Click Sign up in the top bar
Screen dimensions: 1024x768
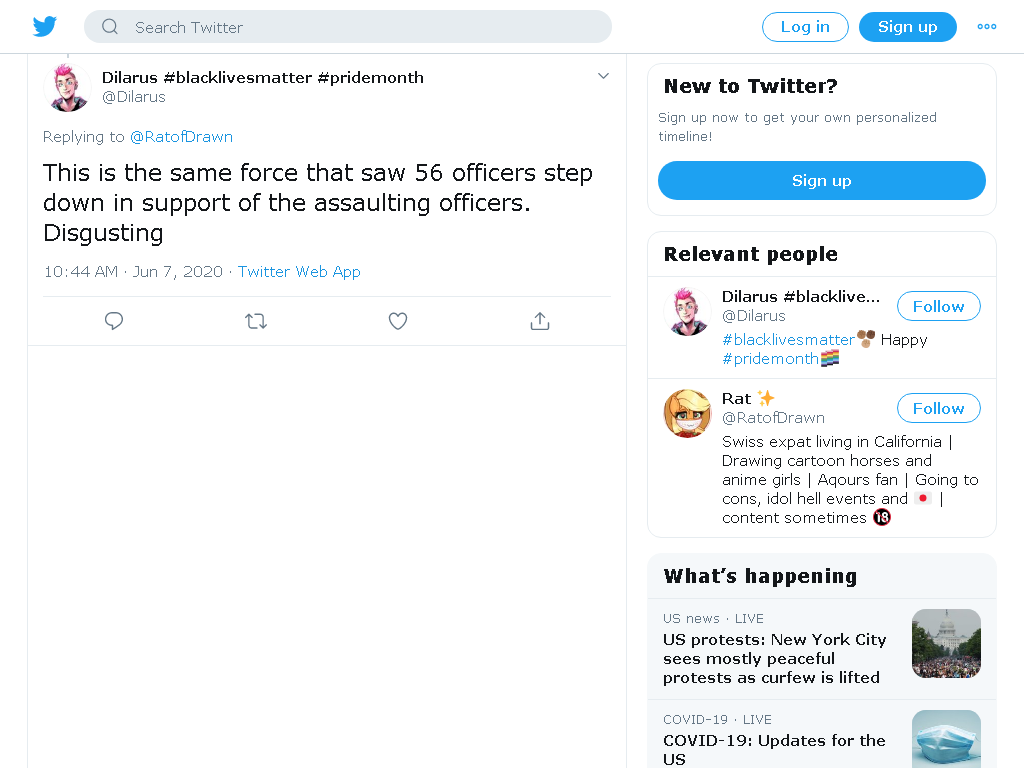click(907, 27)
